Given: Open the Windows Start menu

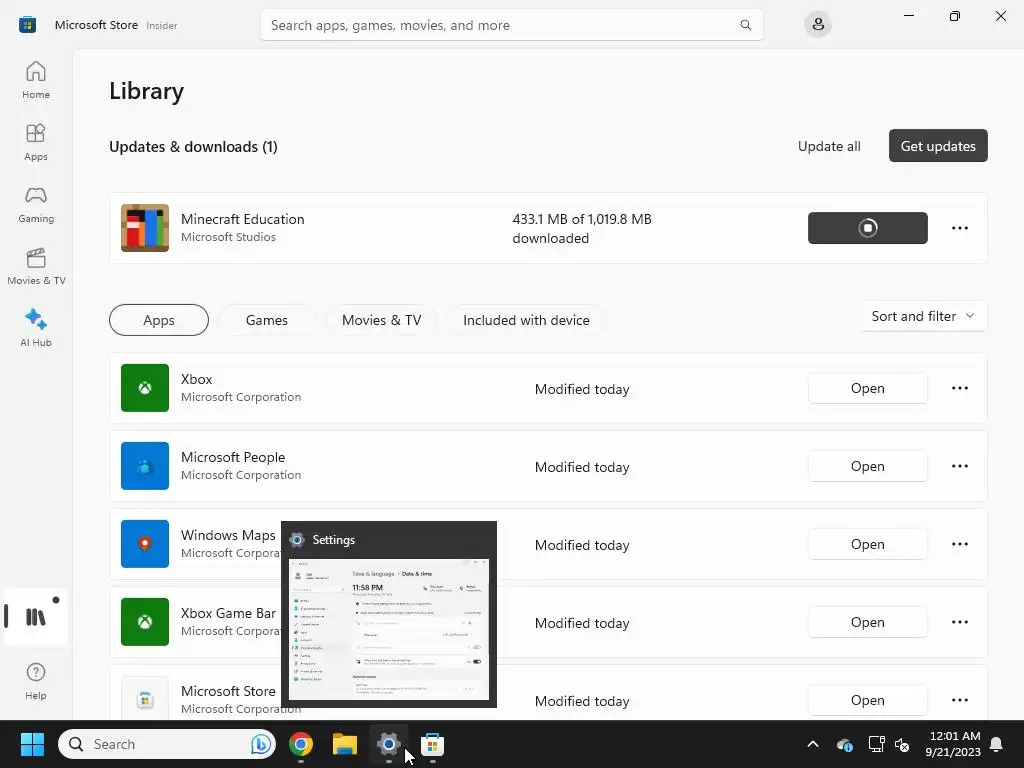Looking at the screenshot, I should click(x=32, y=744).
